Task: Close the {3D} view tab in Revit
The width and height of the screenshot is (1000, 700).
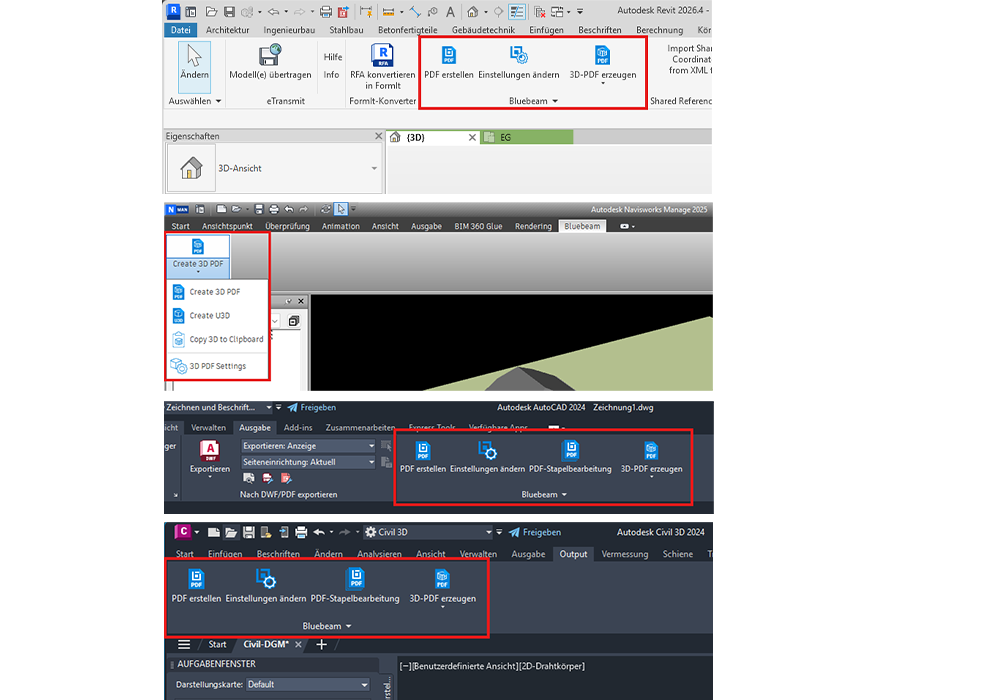Action: click(x=472, y=137)
